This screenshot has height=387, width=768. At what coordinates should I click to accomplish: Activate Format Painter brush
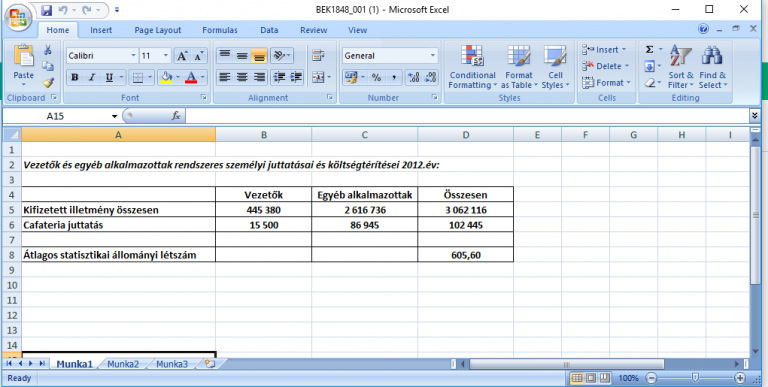(48, 82)
